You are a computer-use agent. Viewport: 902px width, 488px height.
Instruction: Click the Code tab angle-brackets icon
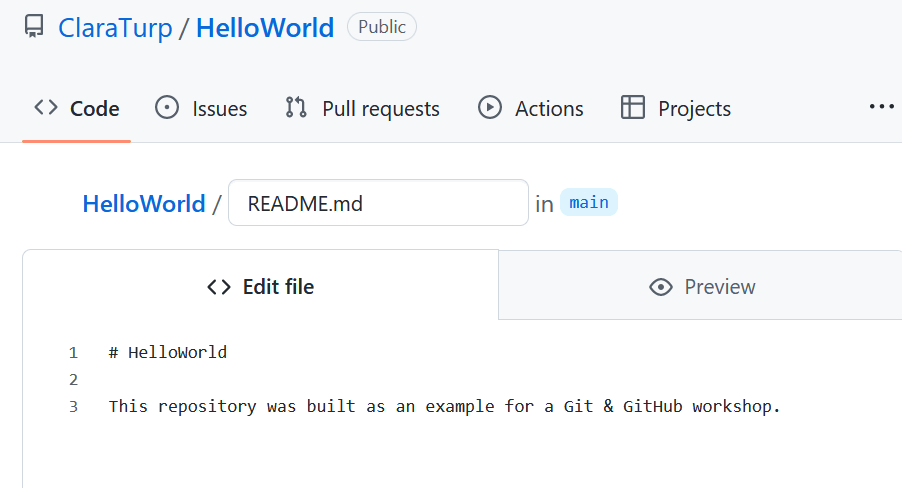(x=46, y=108)
